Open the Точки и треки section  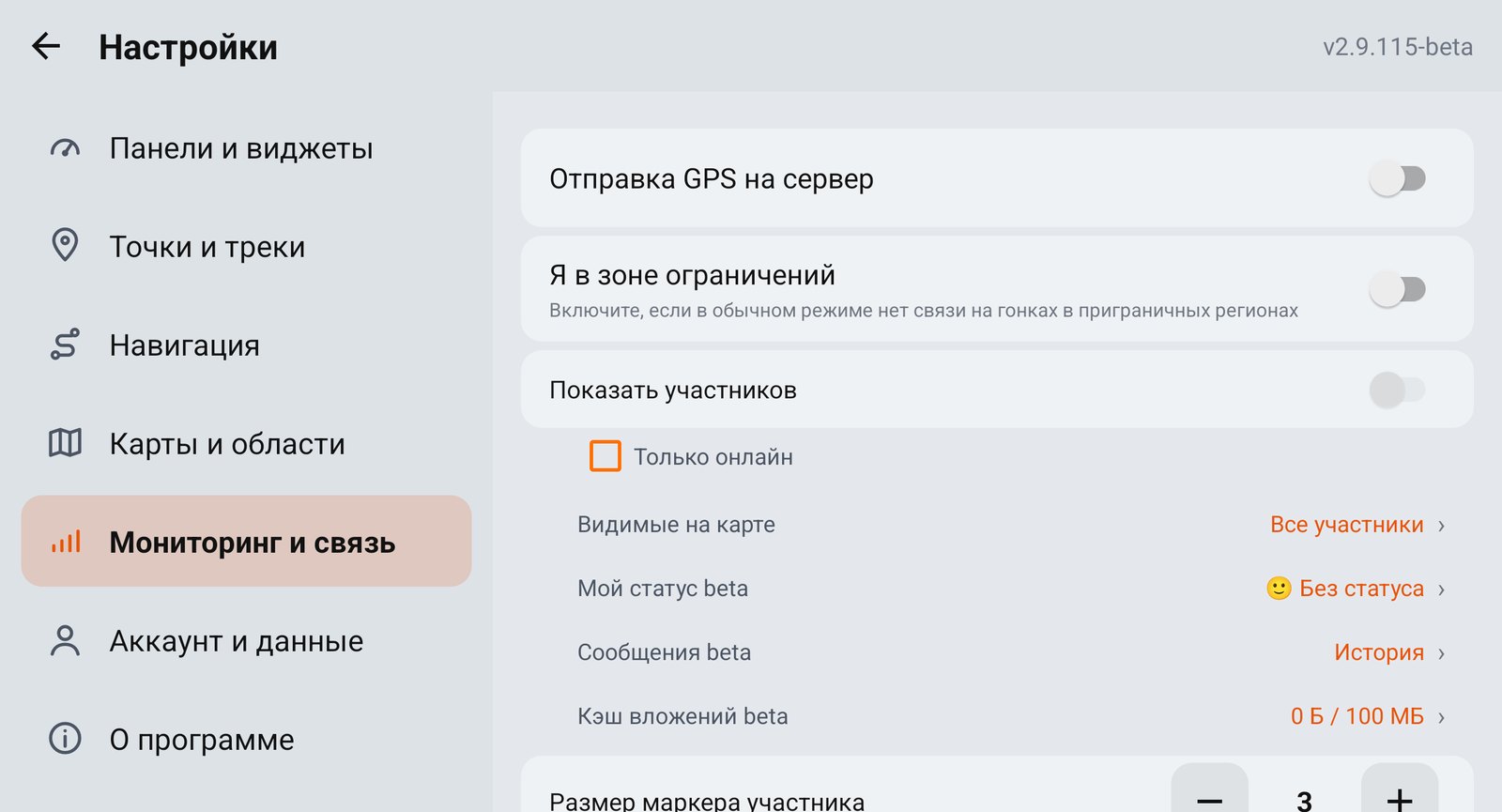click(x=246, y=247)
